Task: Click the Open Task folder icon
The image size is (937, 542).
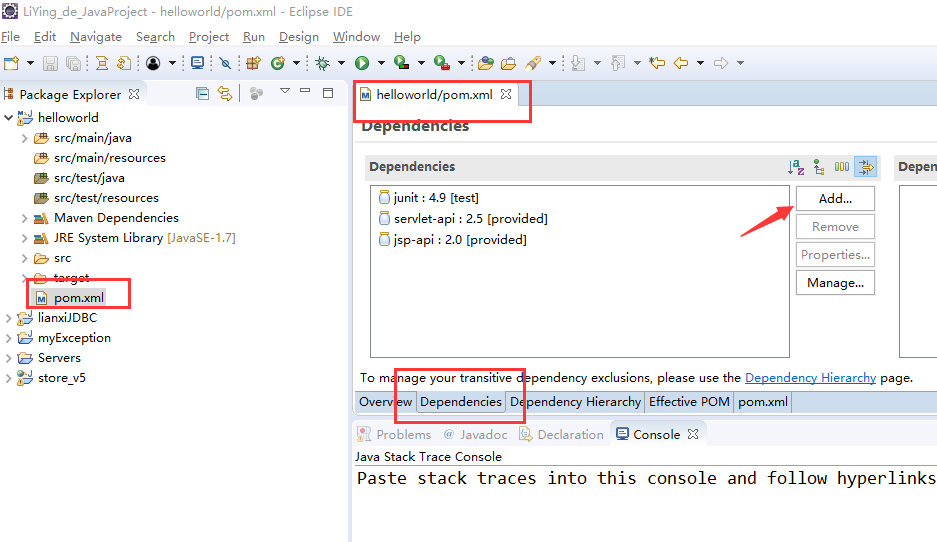Action: click(x=509, y=63)
